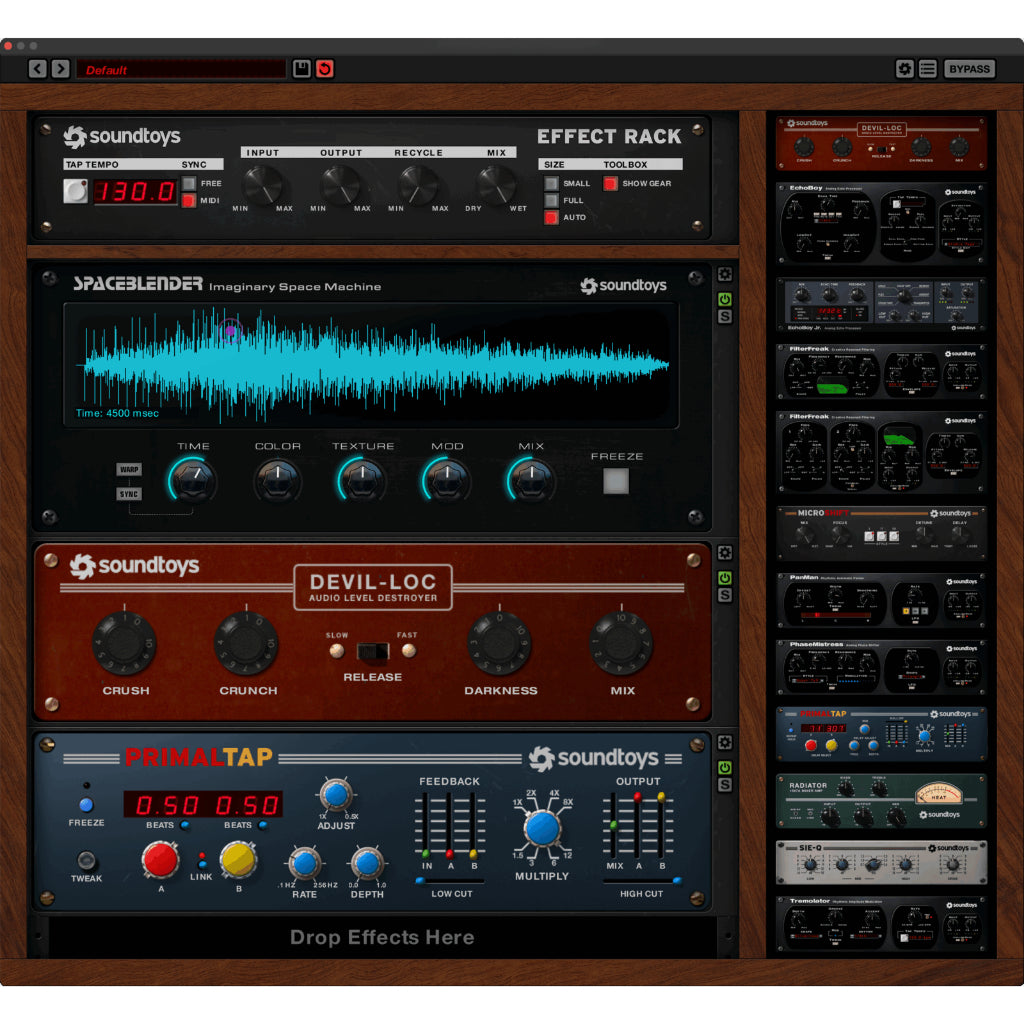Click the MIX knob on SpaceBlender
Viewport: 1024px width, 1024px height.
(x=530, y=481)
